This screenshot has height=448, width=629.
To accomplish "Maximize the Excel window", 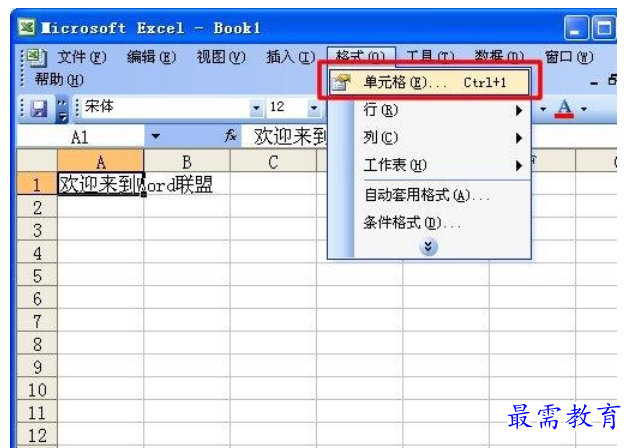I will click(x=604, y=28).
